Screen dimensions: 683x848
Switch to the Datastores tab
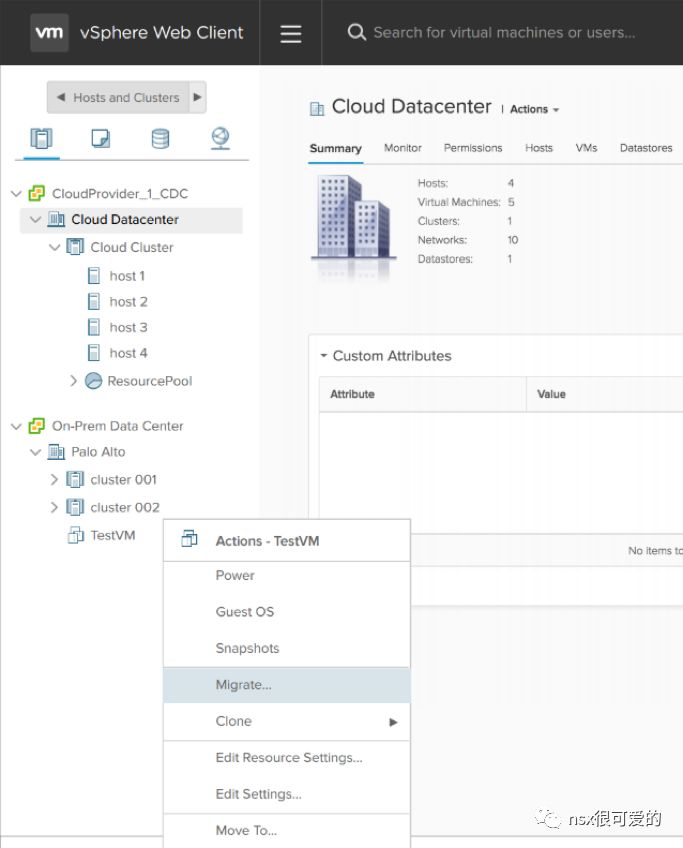point(646,148)
